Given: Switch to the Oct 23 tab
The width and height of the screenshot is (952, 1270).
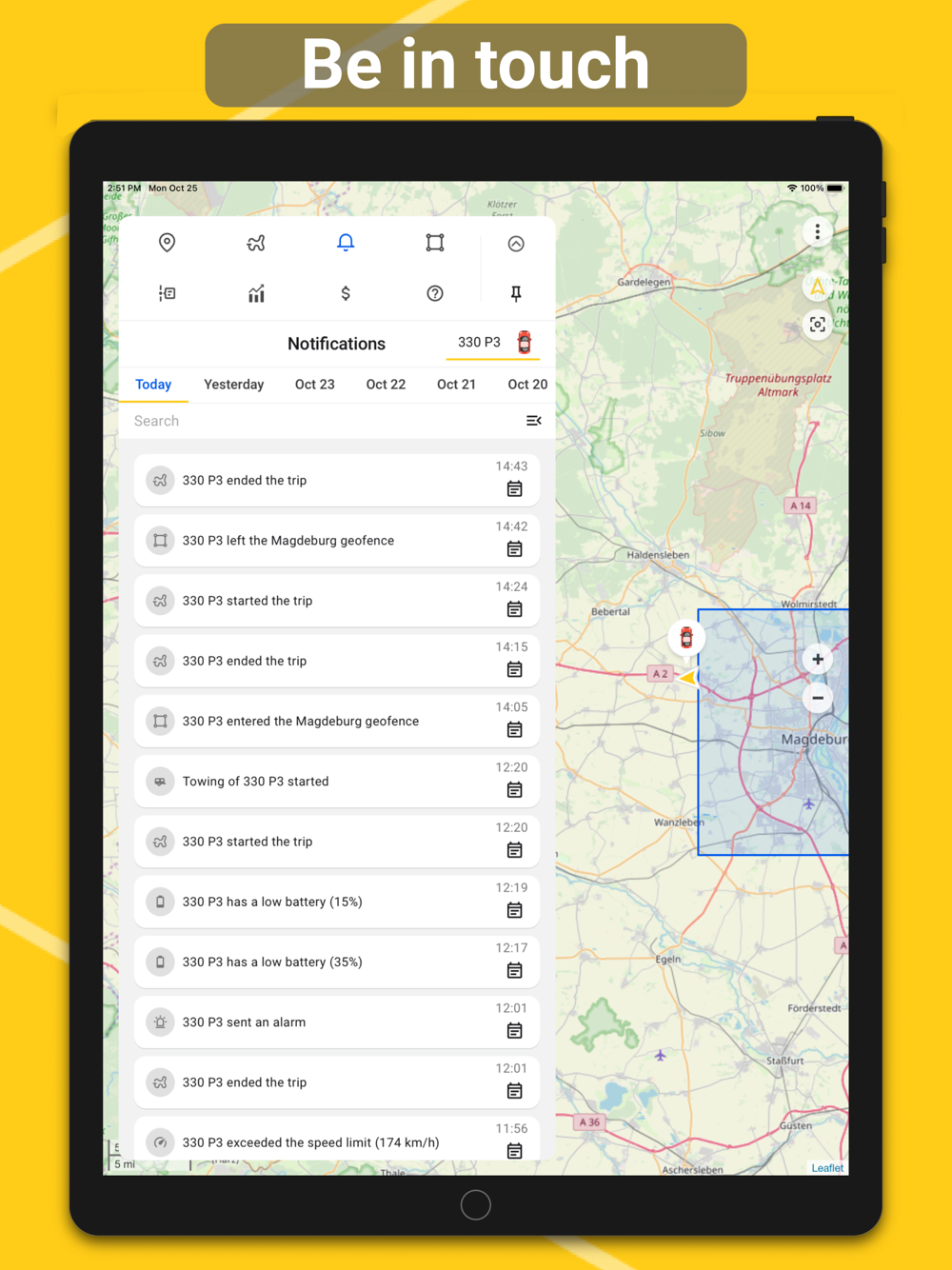Looking at the screenshot, I should tap(315, 385).
